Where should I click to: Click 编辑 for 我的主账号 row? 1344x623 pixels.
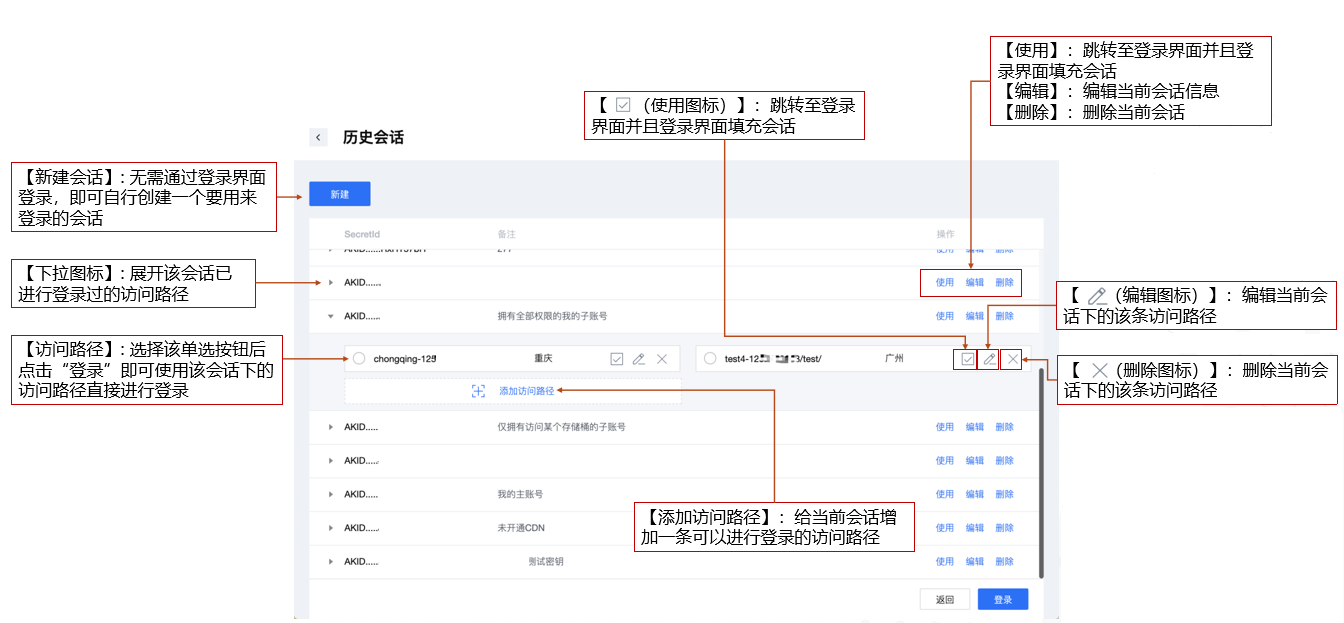point(975,494)
